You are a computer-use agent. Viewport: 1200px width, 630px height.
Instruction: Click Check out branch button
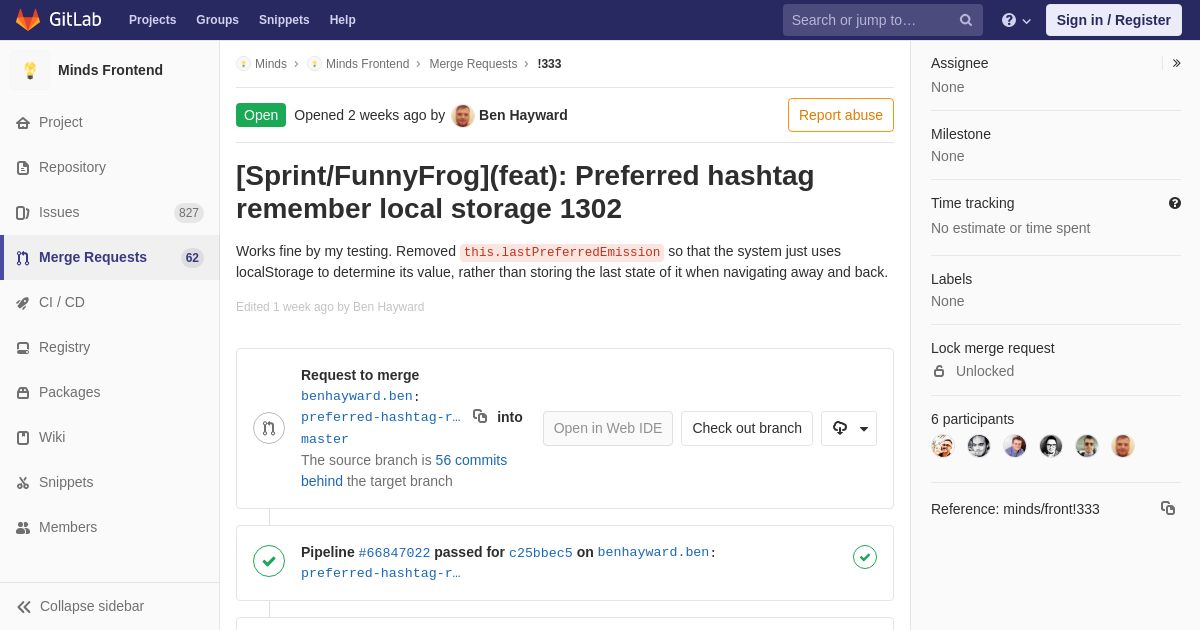tap(747, 428)
